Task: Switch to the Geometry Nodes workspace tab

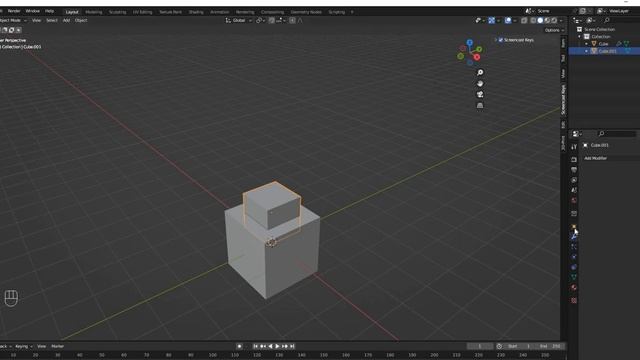Action: (x=306, y=12)
